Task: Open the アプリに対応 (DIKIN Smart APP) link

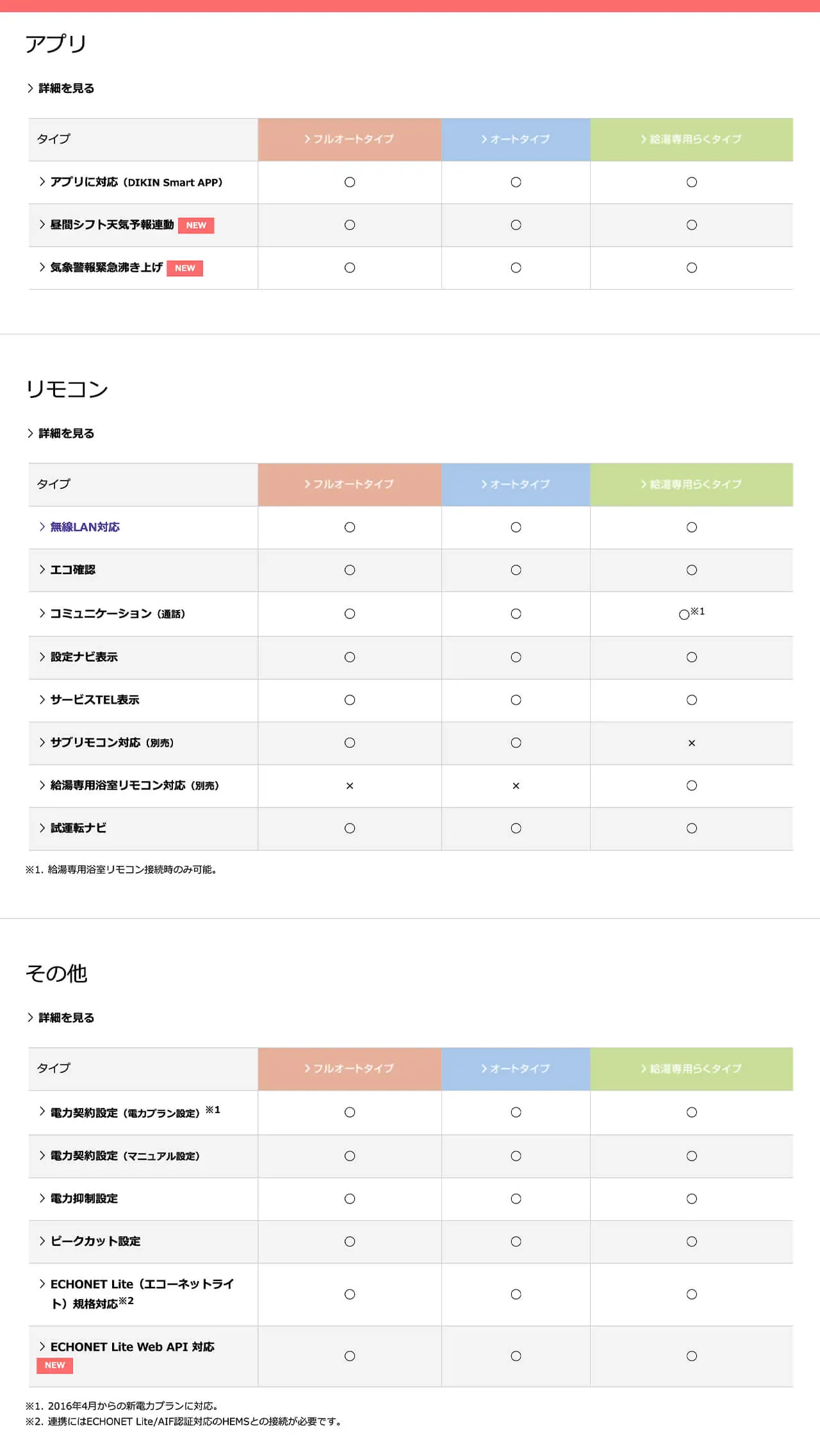Action: coord(136,183)
